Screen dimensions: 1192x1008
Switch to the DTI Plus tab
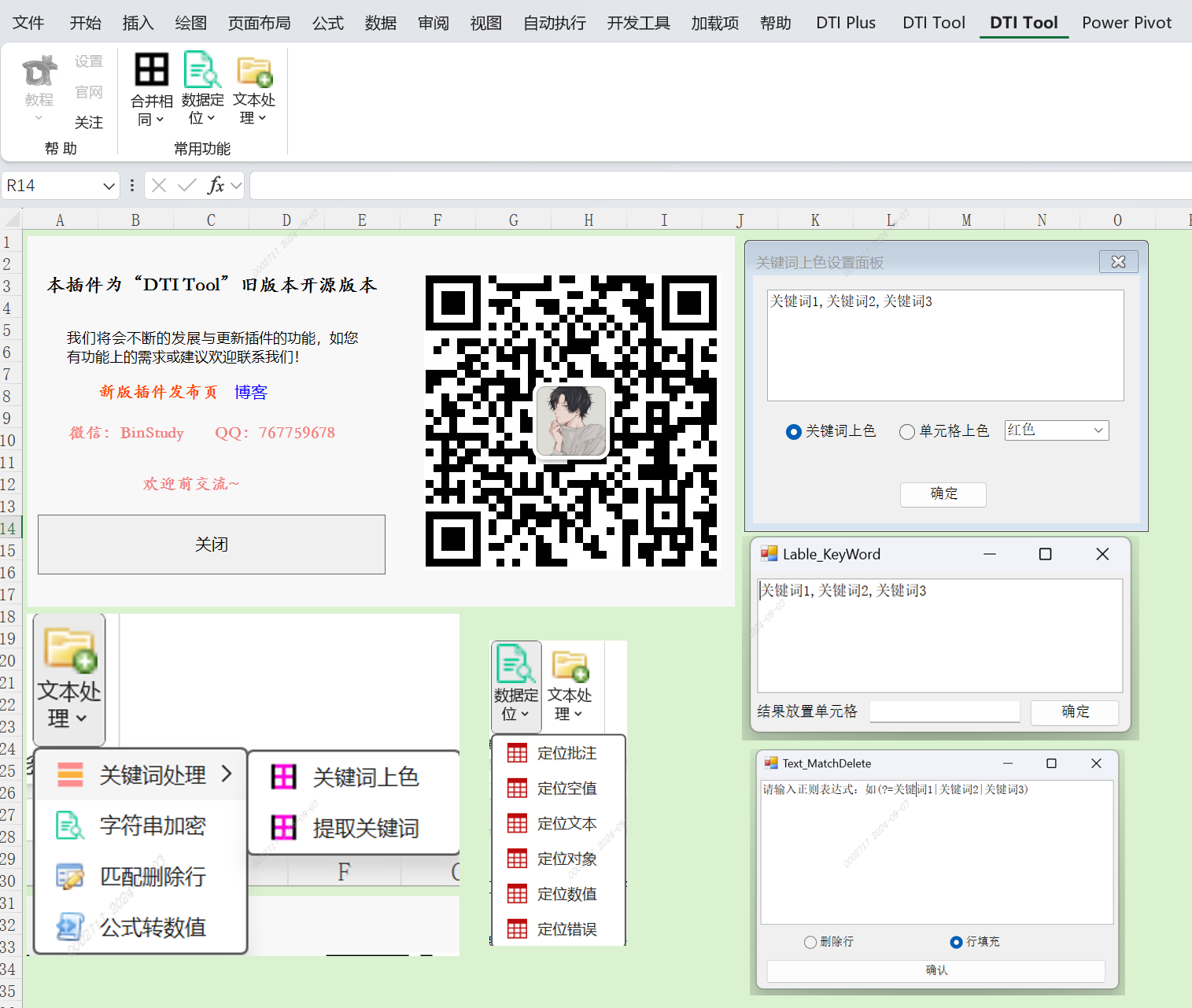tap(846, 23)
